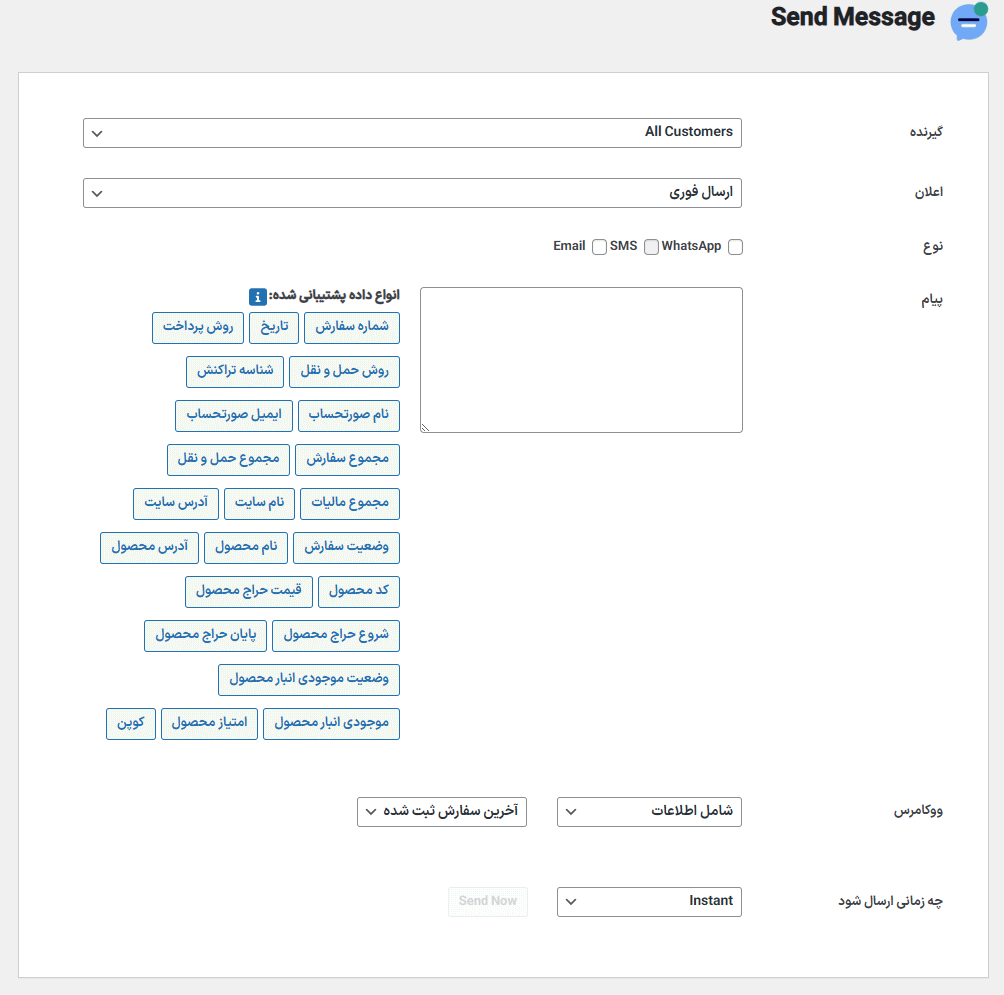
Task: Focus the پیام message text area
Action: [581, 360]
